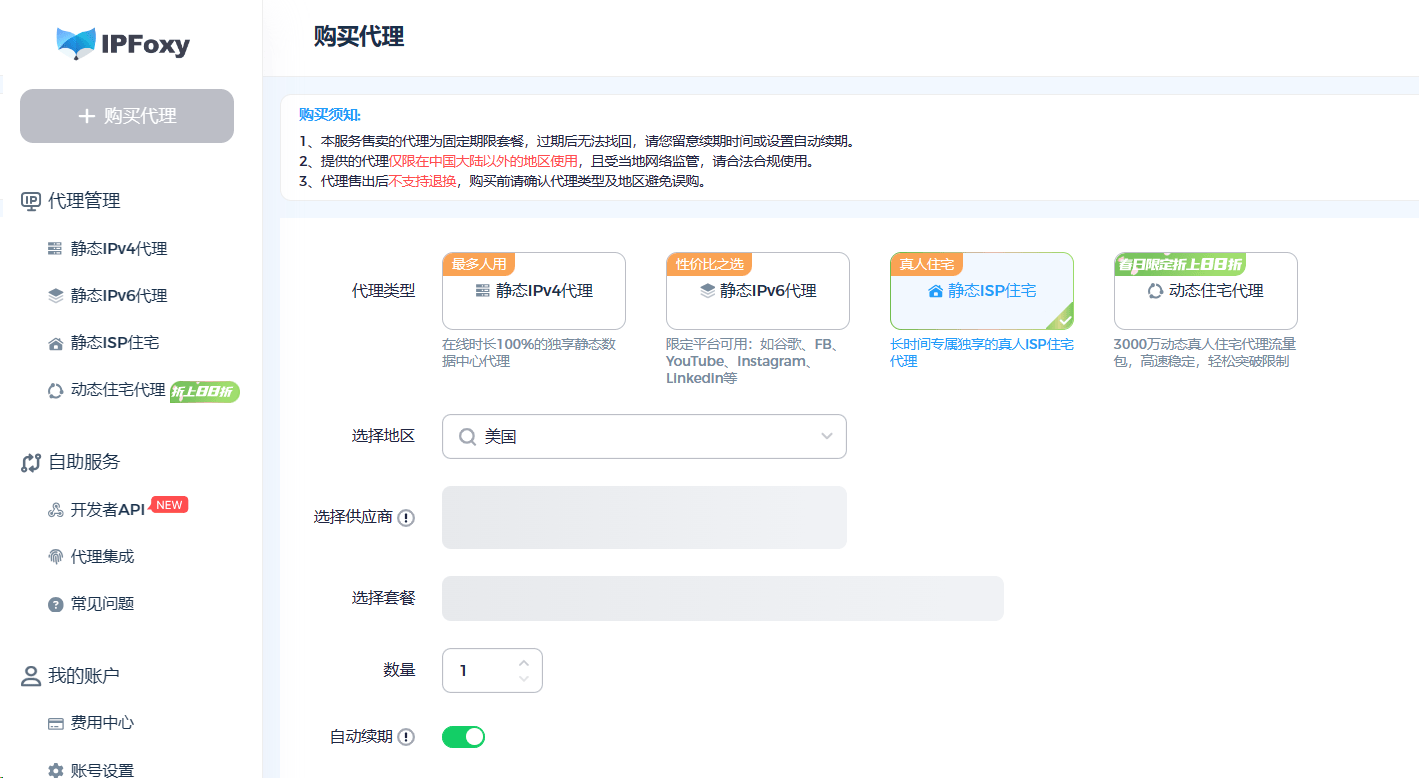Open 静态IPv4代理 in the sidebar
This screenshot has height=778, width=1419.
pos(118,248)
